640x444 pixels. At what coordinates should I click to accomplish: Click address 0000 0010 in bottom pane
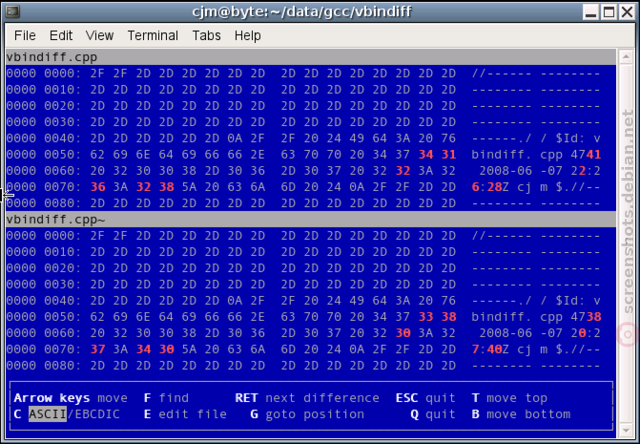pyautogui.click(x=44, y=252)
